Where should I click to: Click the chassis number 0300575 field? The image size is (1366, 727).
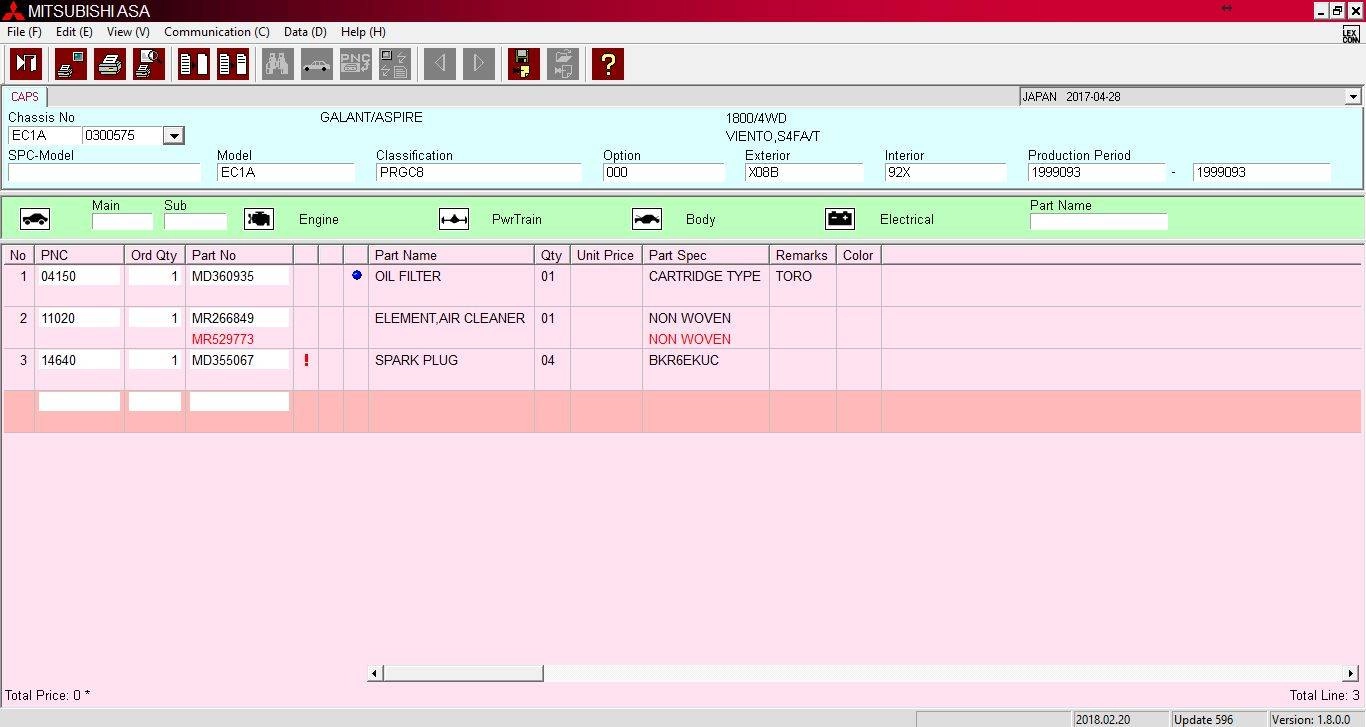[123, 136]
